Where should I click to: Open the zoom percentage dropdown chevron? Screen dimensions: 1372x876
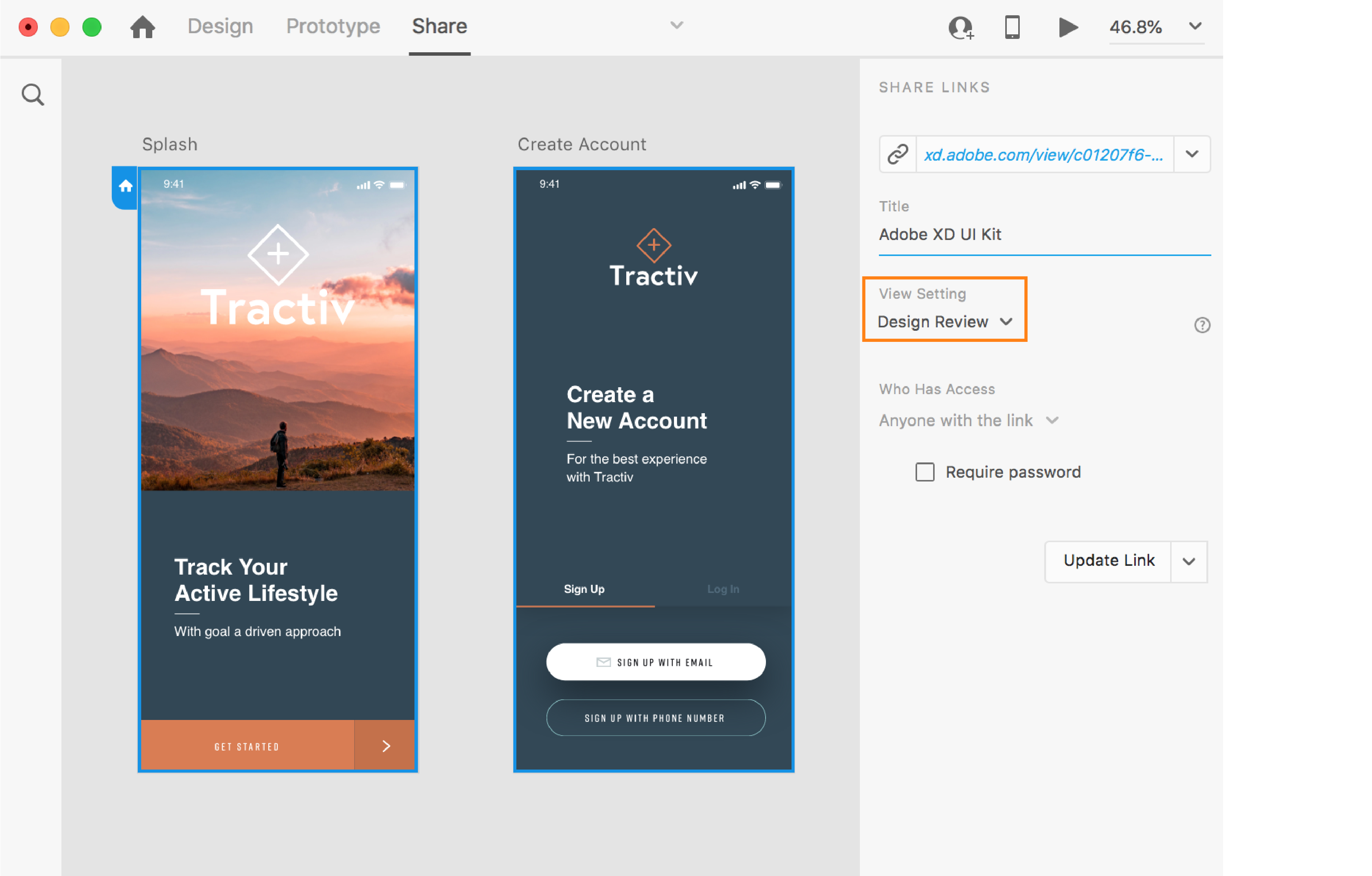click(1195, 26)
